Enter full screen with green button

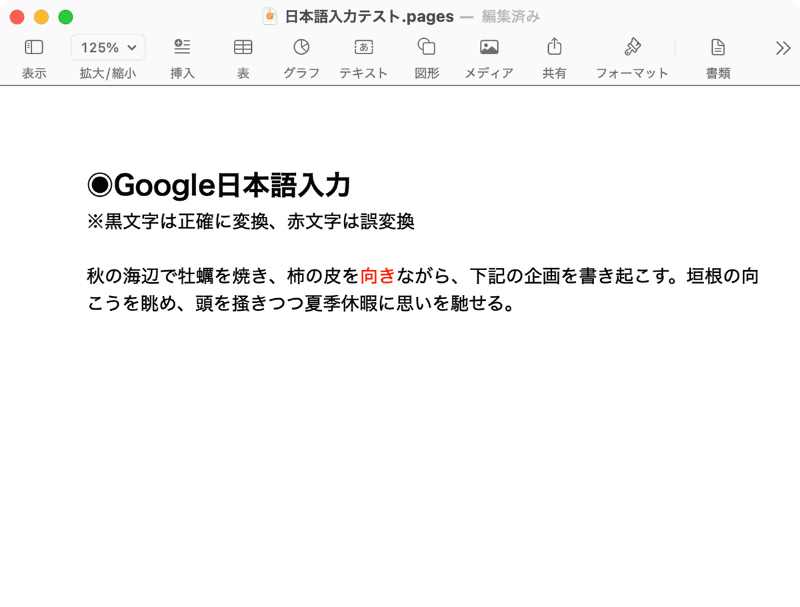[66, 17]
